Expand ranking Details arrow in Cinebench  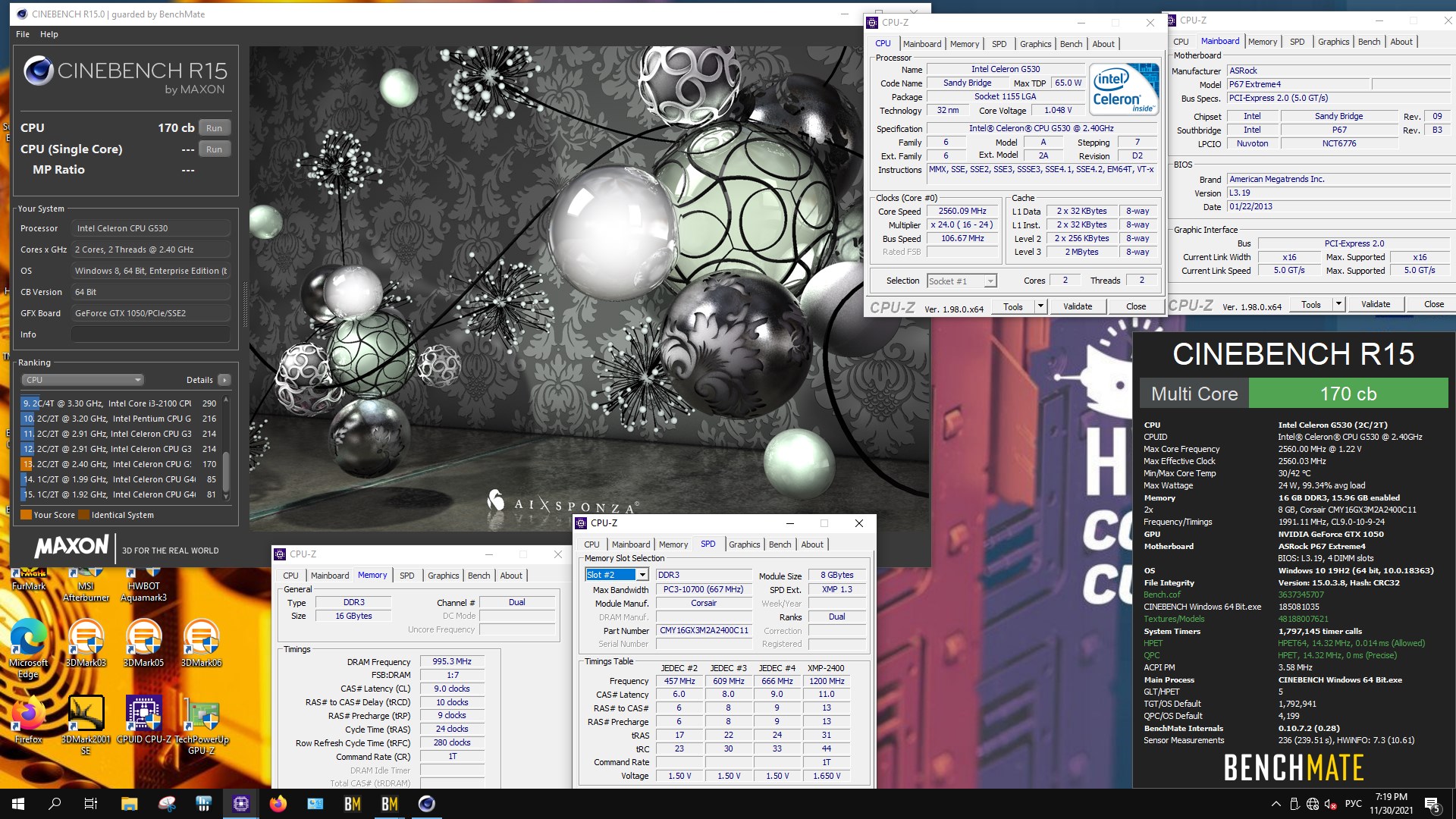click(x=224, y=380)
